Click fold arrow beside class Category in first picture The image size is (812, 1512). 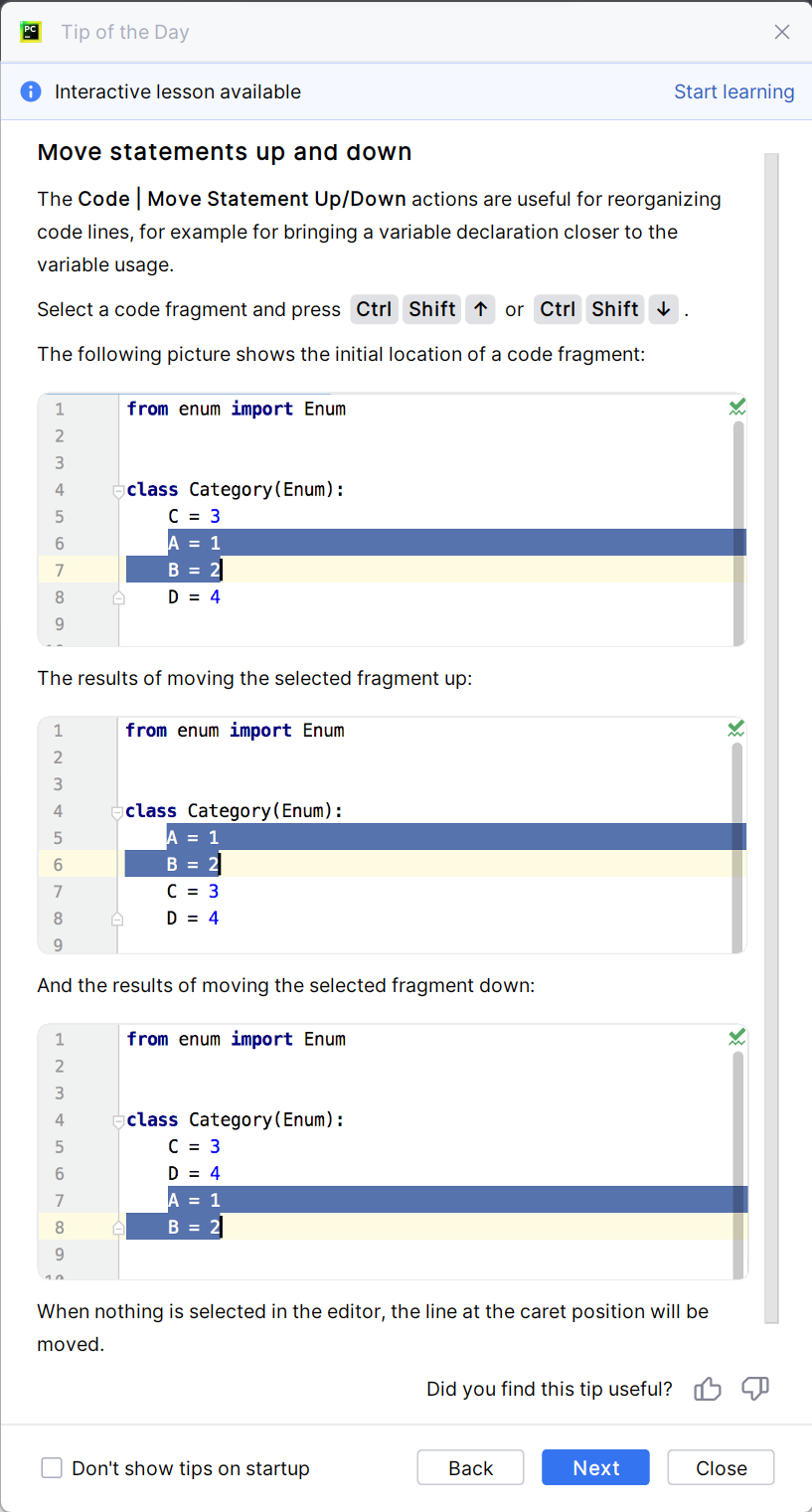click(118, 490)
